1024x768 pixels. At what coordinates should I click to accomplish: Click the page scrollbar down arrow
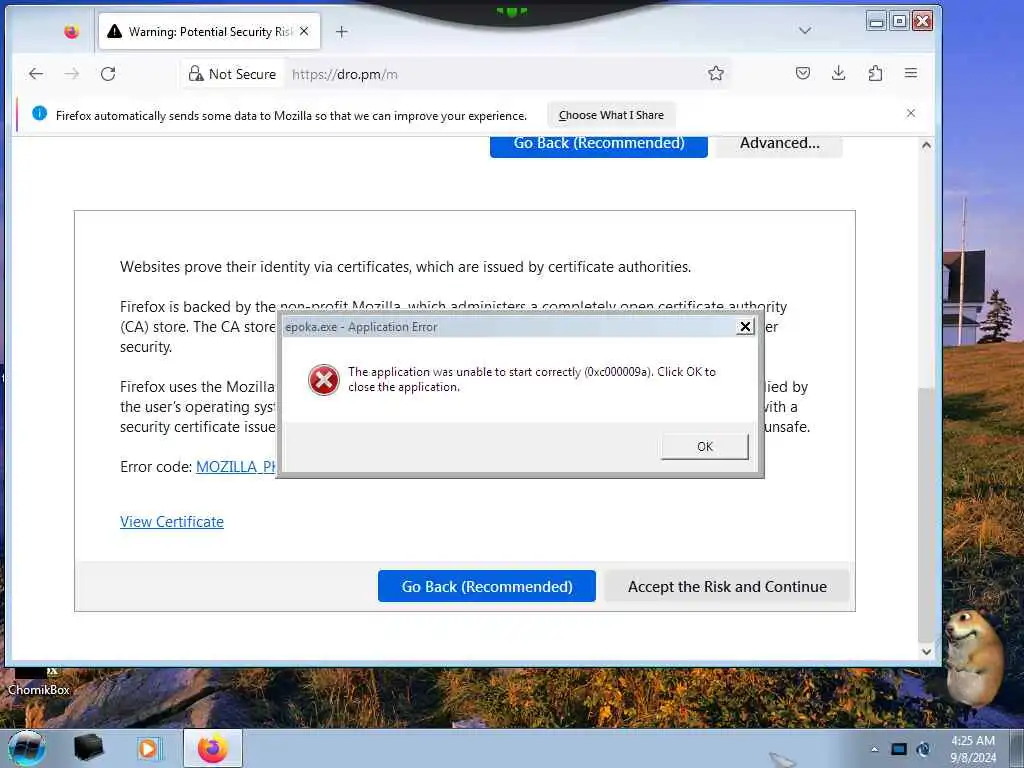click(926, 651)
